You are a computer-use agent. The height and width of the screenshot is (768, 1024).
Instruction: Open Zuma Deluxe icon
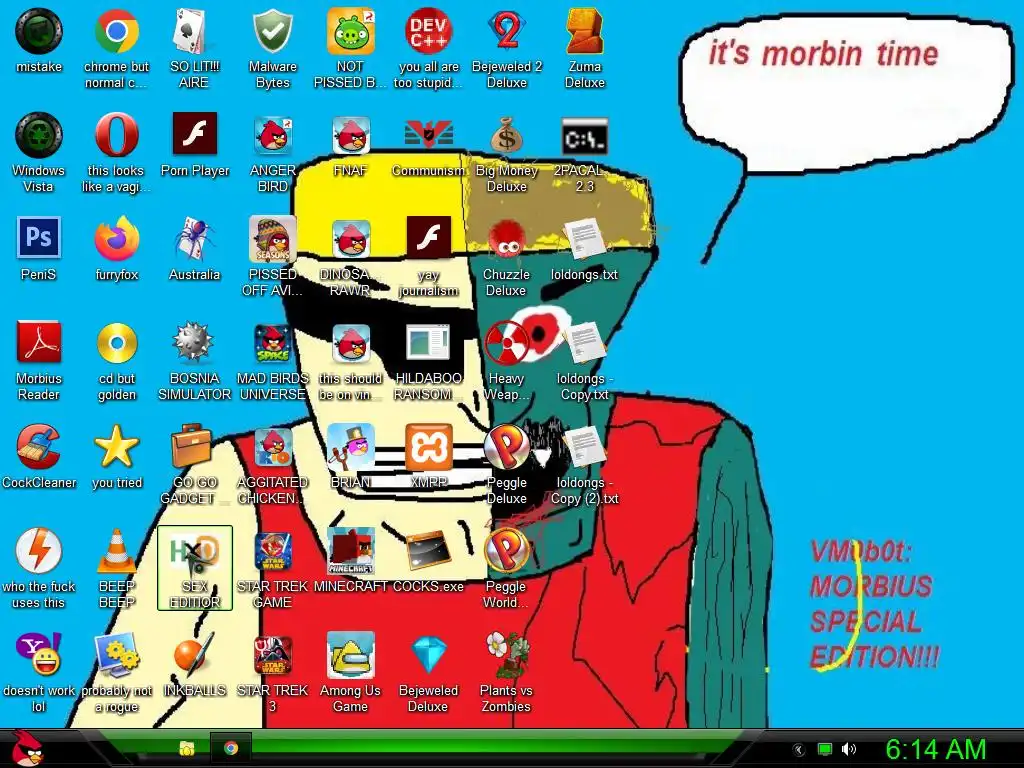[x=584, y=32]
